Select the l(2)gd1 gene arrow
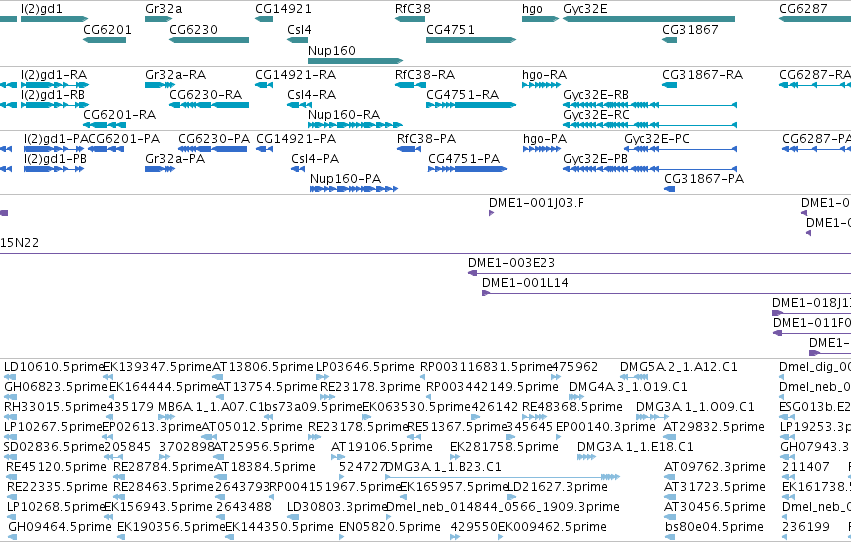Image resolution: width=851 pixels, height=542 pixels. (54, 19)
